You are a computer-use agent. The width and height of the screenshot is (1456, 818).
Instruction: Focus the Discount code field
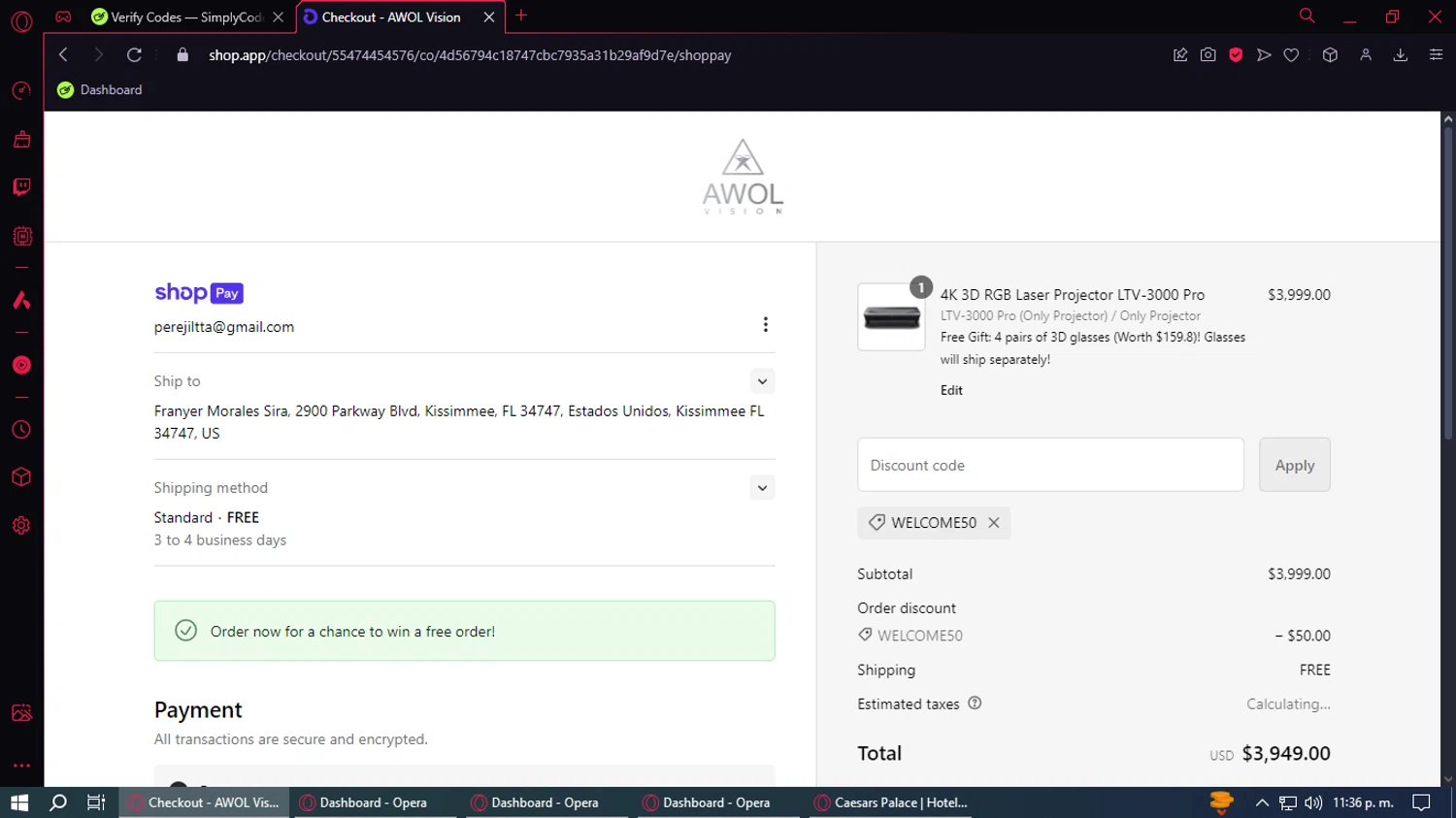tap(1050, 465)
